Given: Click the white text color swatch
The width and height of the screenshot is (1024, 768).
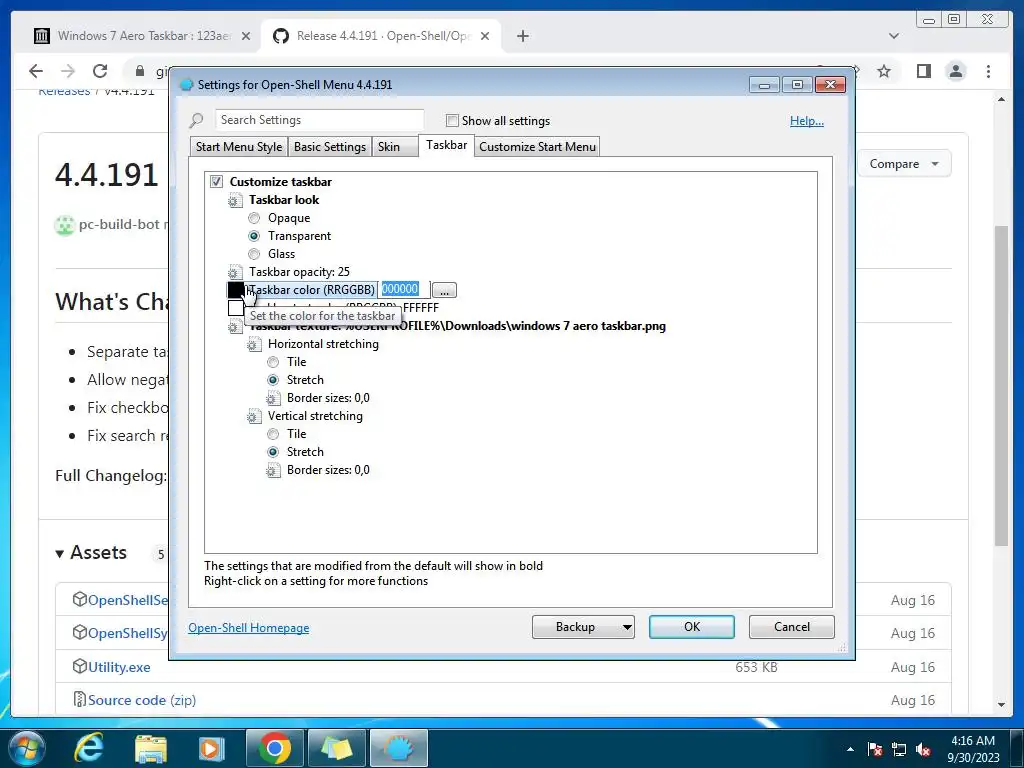Looking at the screenshot, I should 236,308.
